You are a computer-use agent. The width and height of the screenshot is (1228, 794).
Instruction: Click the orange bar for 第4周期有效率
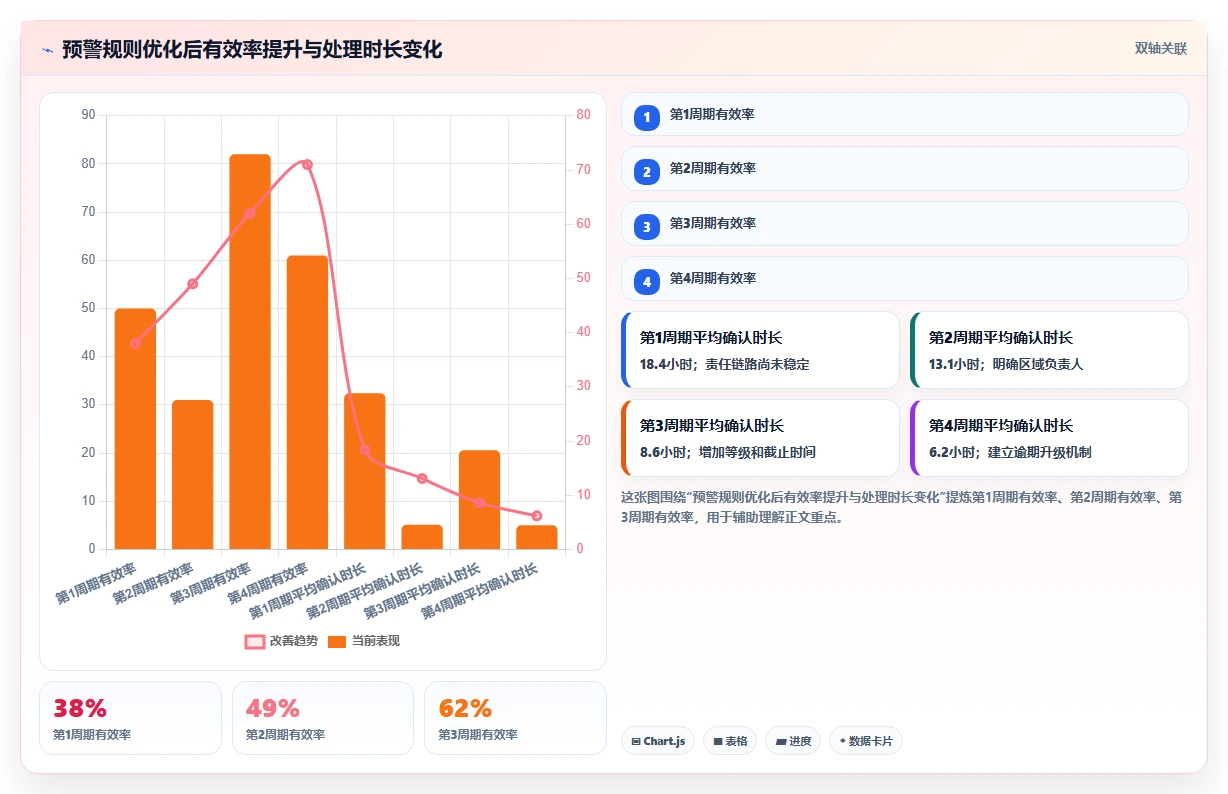click(307, 402)
